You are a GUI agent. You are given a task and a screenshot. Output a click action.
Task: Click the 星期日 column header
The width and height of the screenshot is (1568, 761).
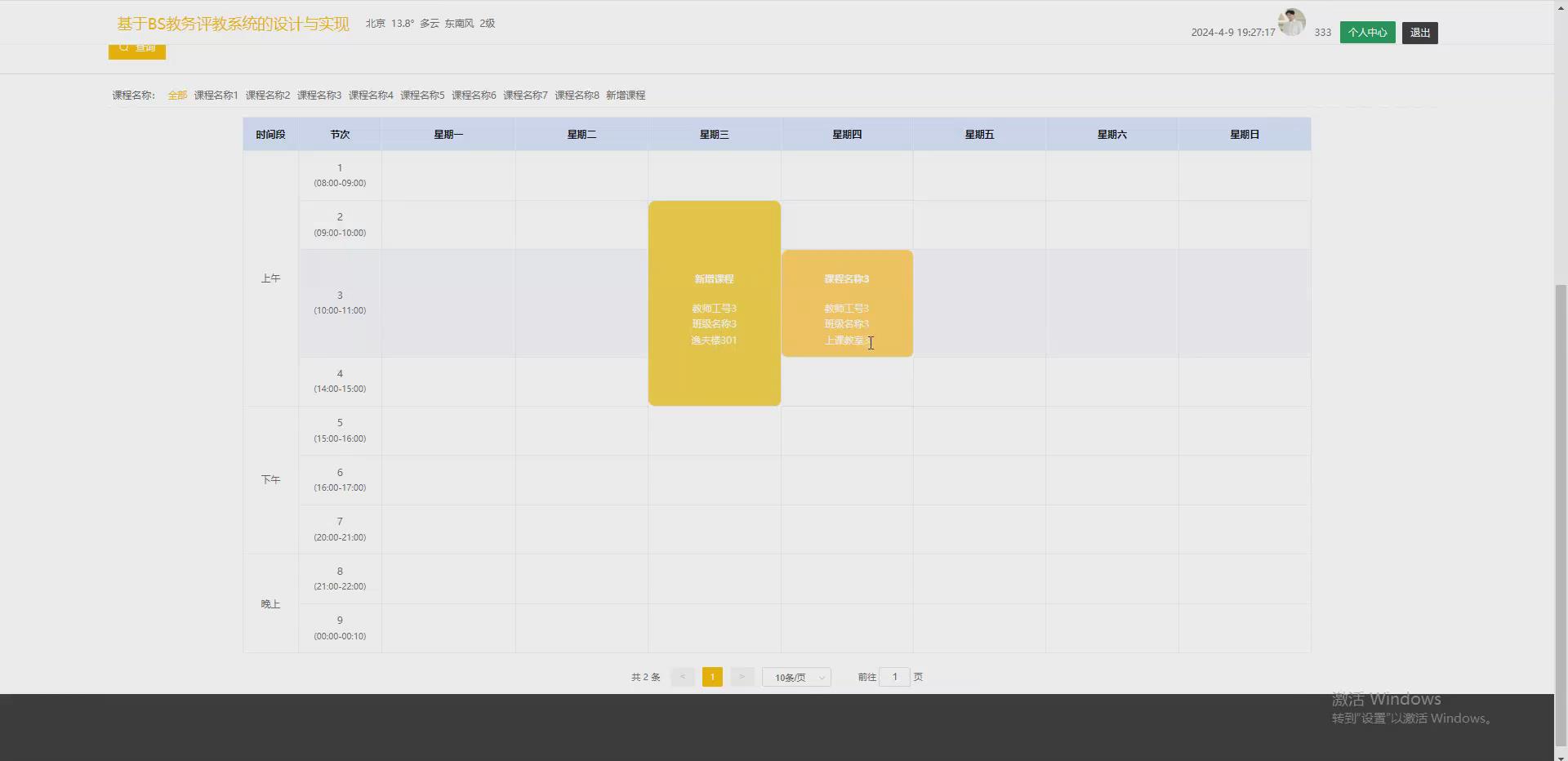click(1245, 135)
